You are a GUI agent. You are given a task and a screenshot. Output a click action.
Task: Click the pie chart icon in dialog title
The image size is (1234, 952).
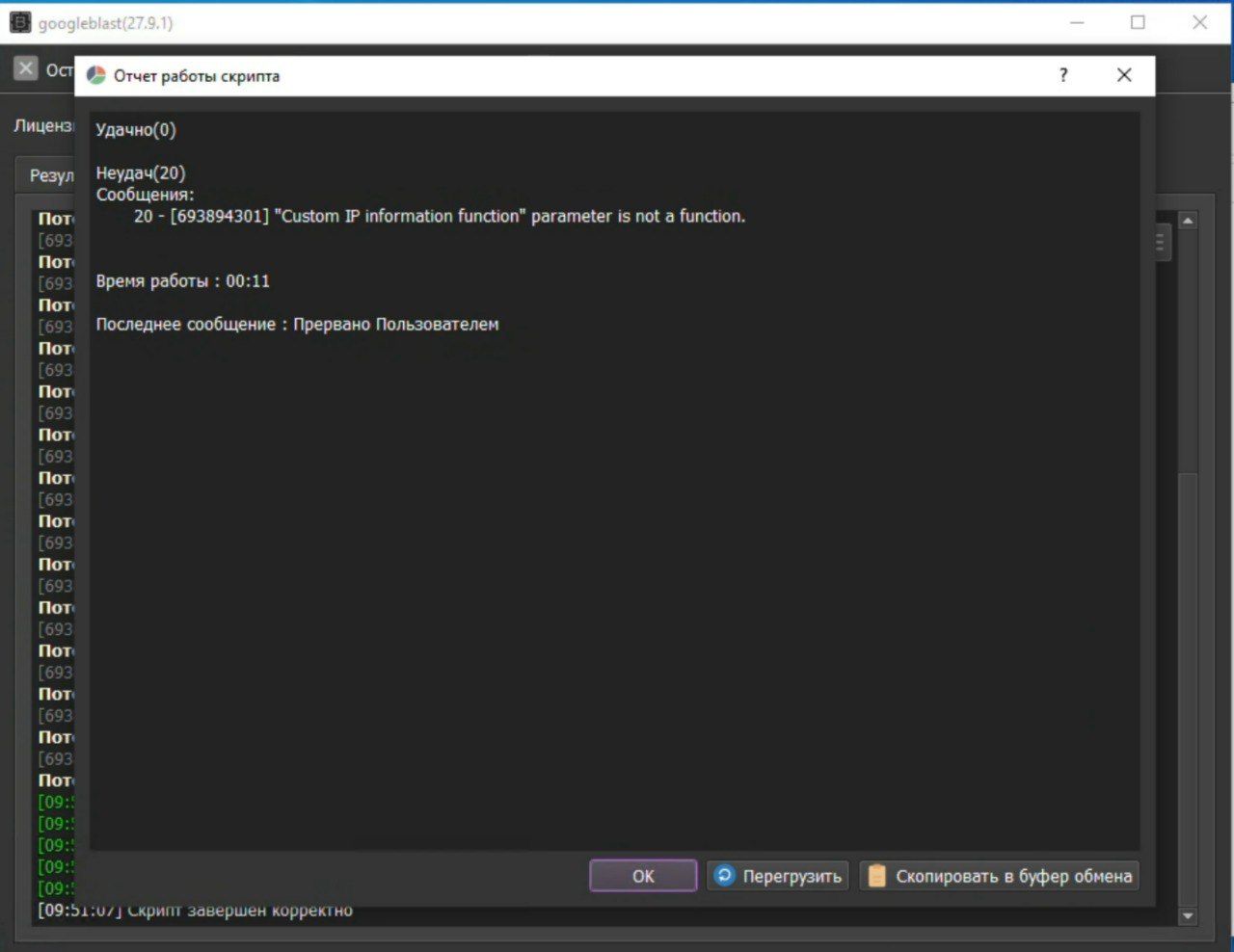point(96,76)
